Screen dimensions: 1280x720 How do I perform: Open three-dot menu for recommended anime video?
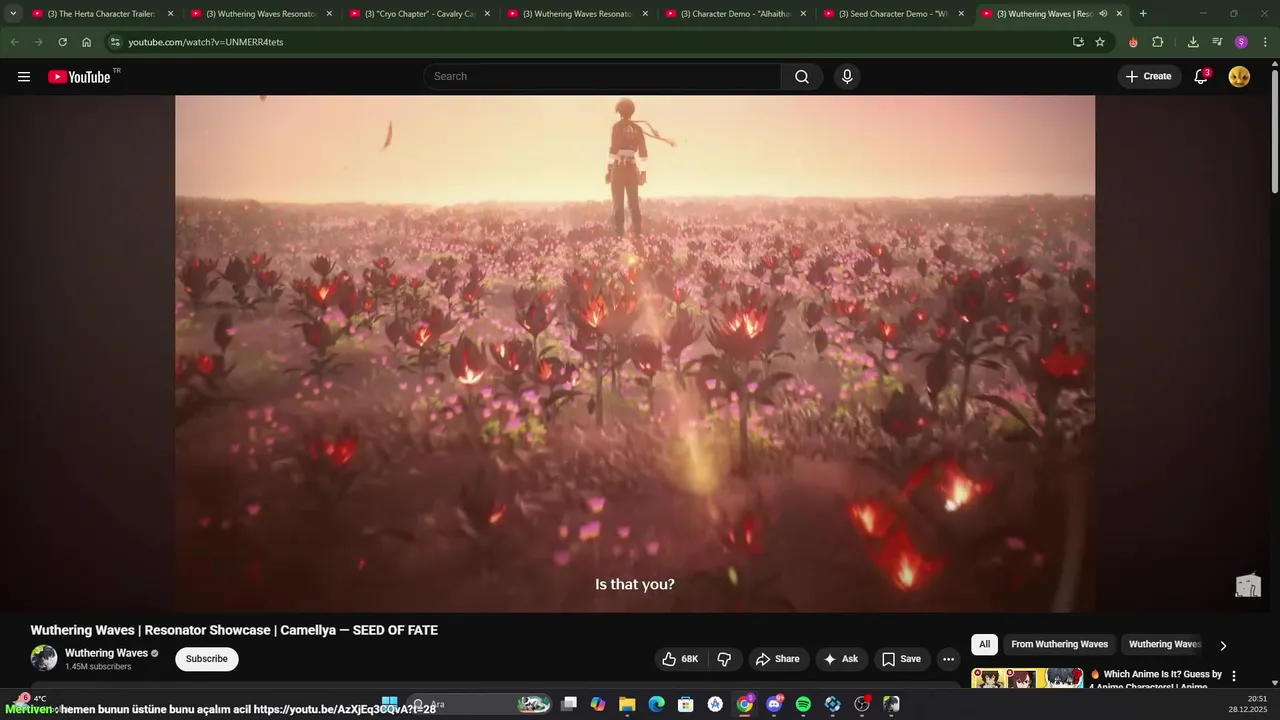[1233, 676]
